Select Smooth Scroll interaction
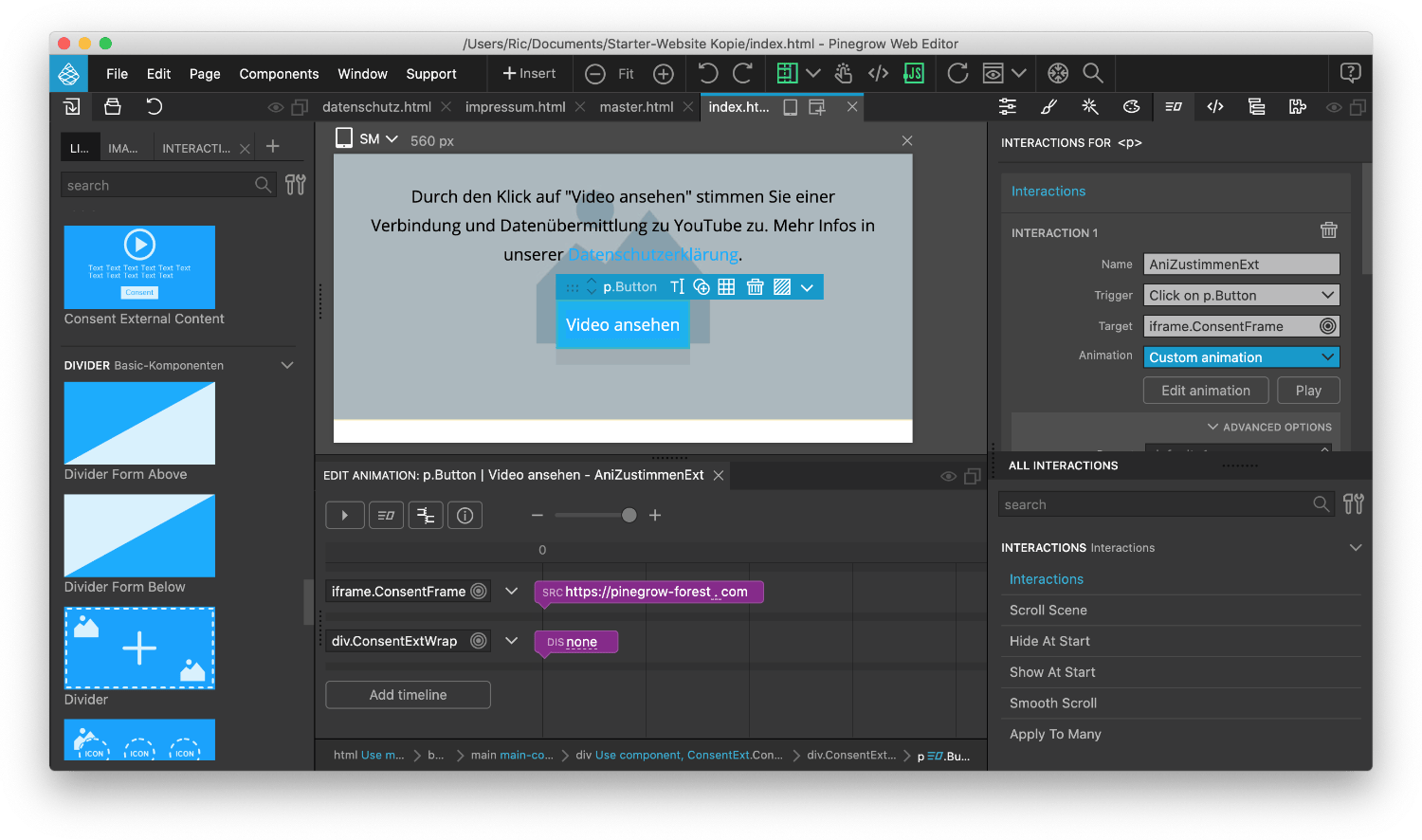Image resolution: width=1422 pixels, height=840 pixels. click(1053, 703)
